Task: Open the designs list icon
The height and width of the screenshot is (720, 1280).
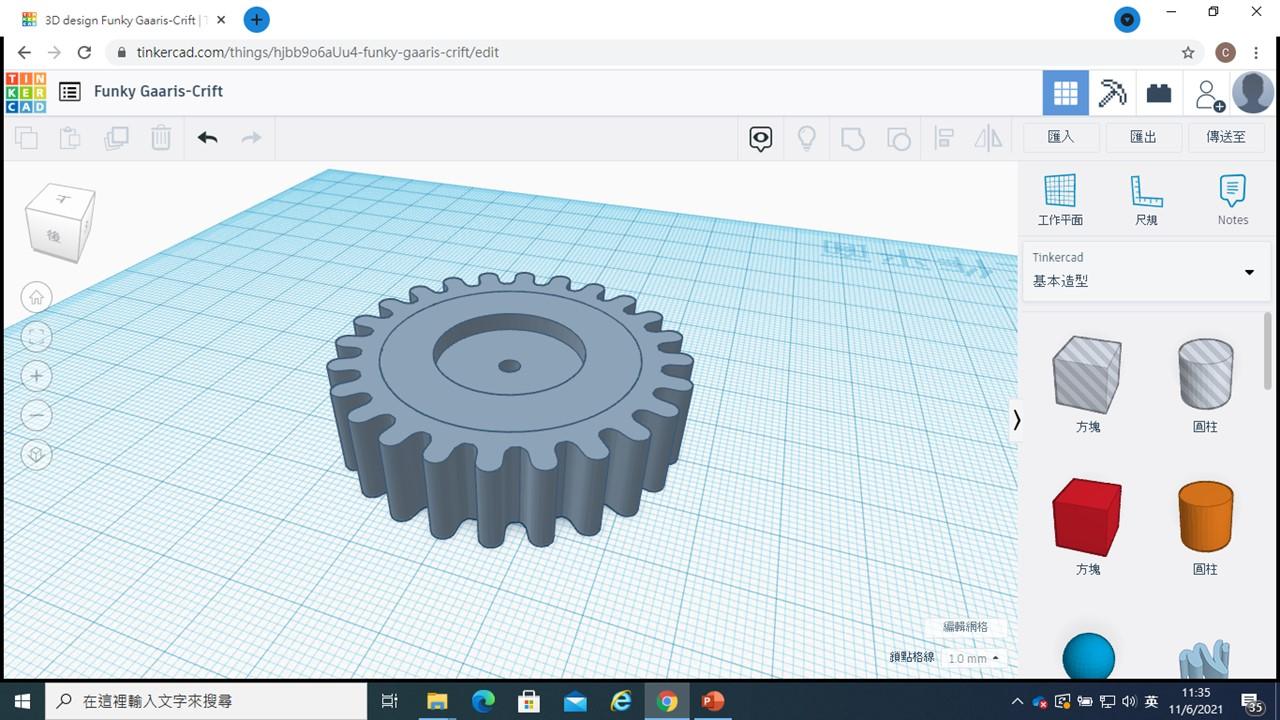Action: pyautogui.click(x=69, y=92)
